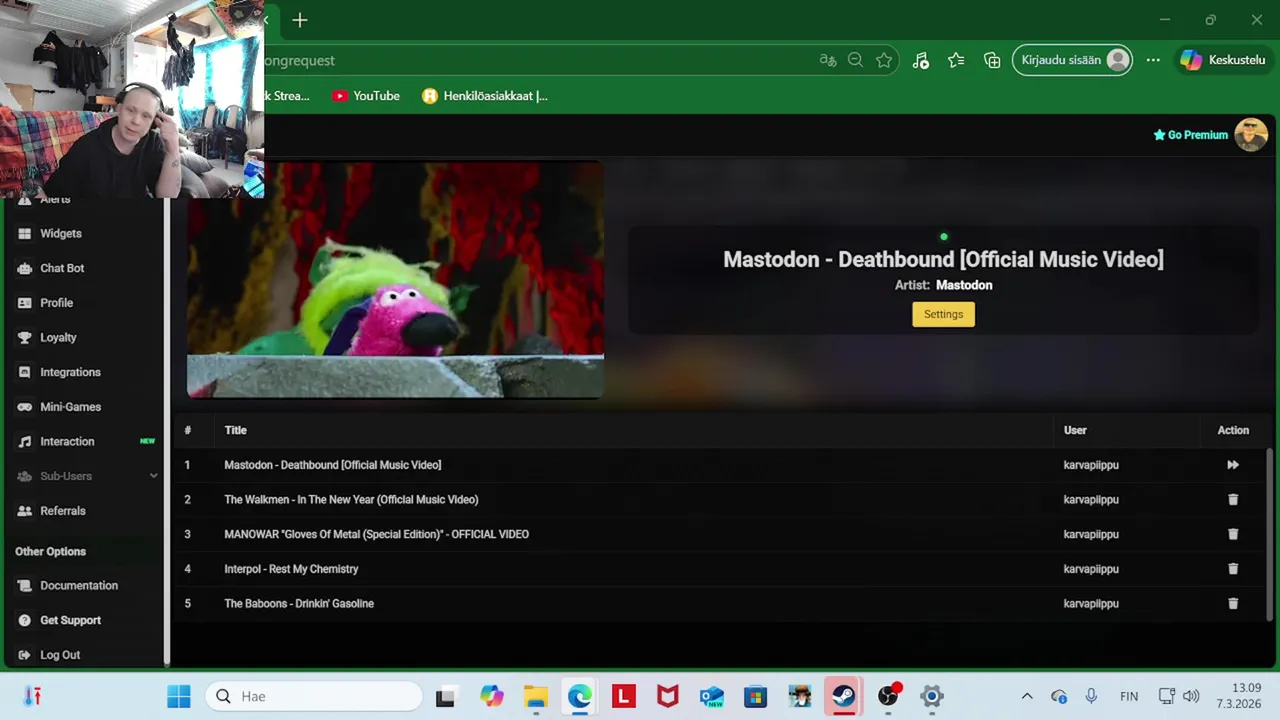The image size is (1280, 720).
Task: Open the user avatar in the top bar
Action: [x=1251, y=134]
